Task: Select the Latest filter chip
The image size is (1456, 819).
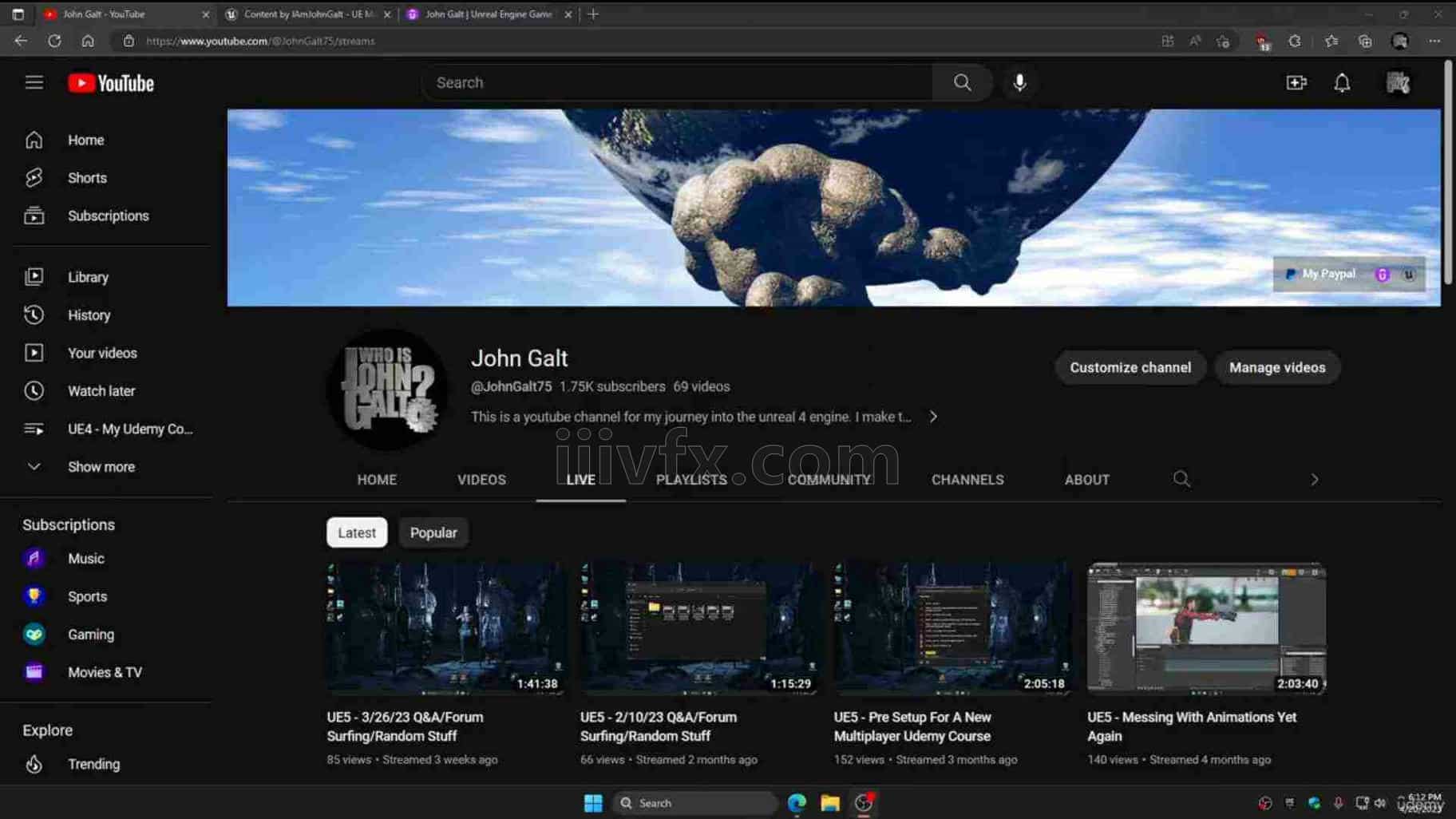Action: (357, 532)
